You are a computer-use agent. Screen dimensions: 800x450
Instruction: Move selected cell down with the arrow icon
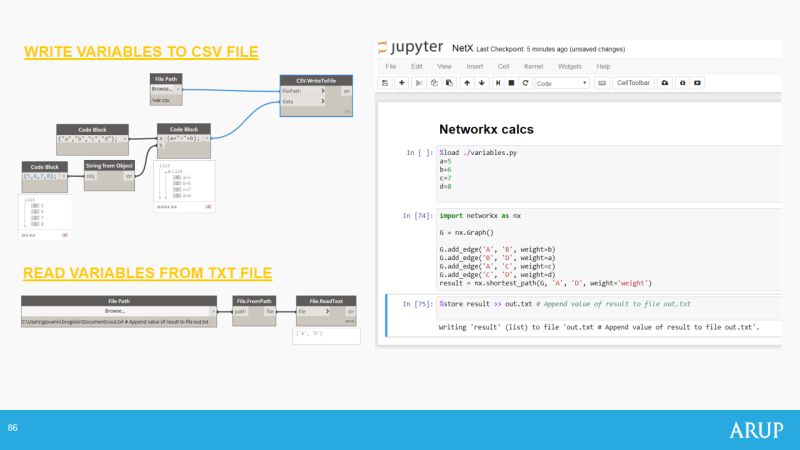[482, 83]
